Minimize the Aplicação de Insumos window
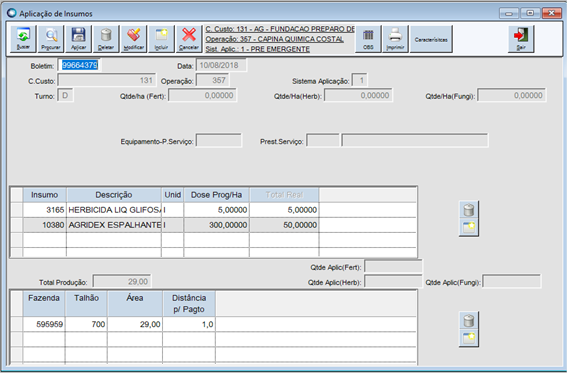This screenshot has width=567, height=373. point(509,13)
